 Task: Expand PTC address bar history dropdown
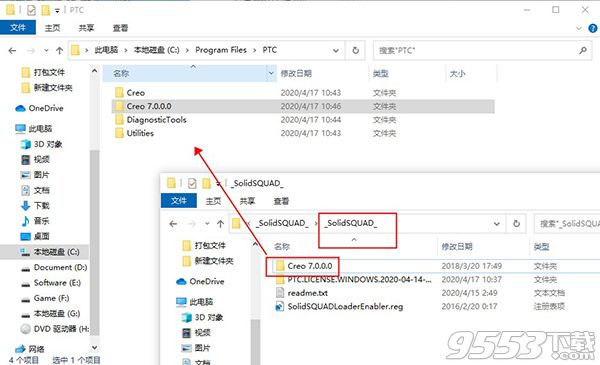pos(336,50)
